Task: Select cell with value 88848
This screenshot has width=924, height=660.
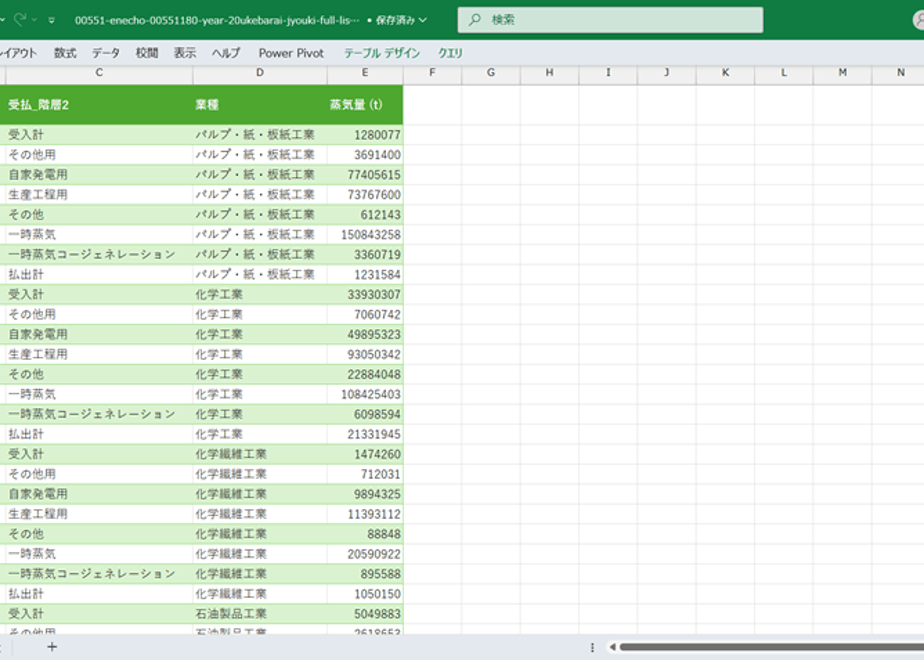Action: [365, 534]
